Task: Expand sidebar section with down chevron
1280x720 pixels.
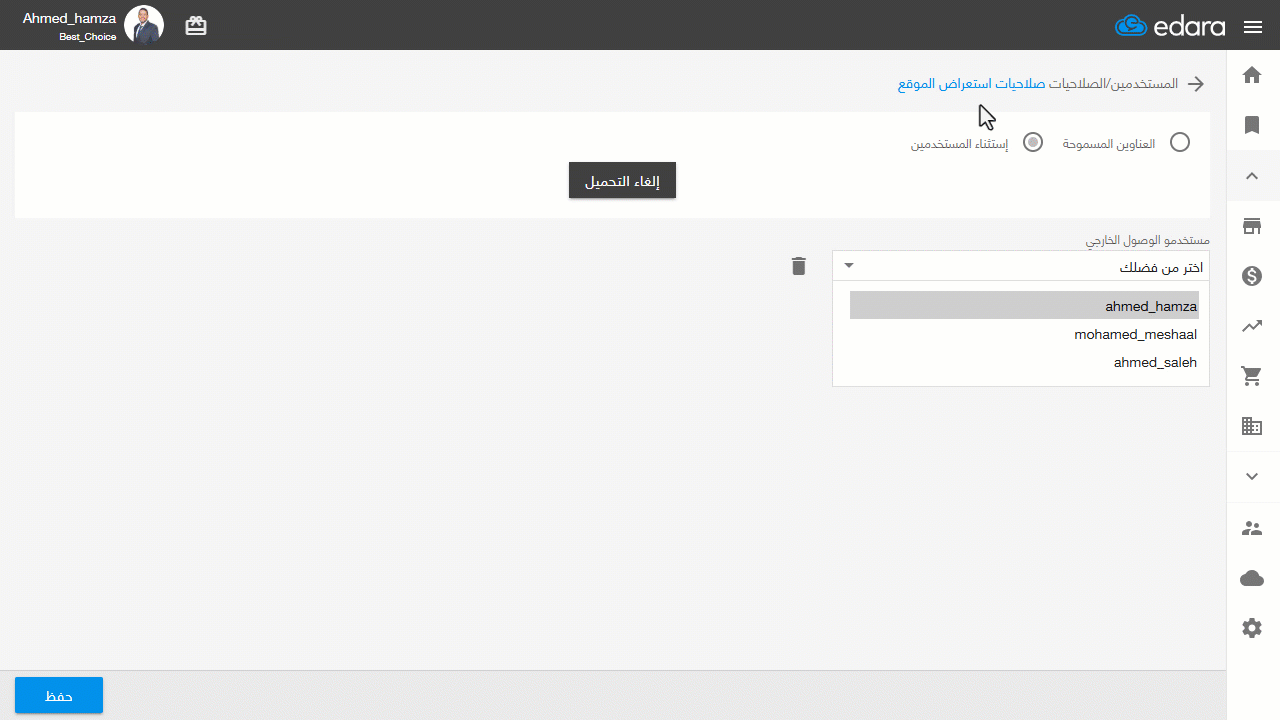Action: coord(1252,477)
